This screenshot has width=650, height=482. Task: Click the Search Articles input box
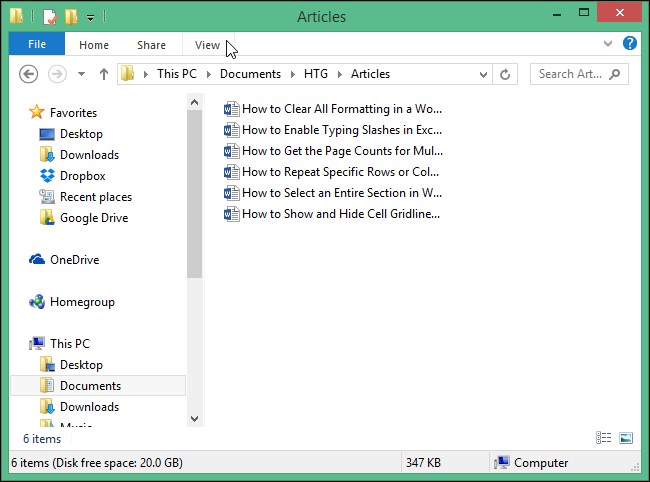click(579, 74)
